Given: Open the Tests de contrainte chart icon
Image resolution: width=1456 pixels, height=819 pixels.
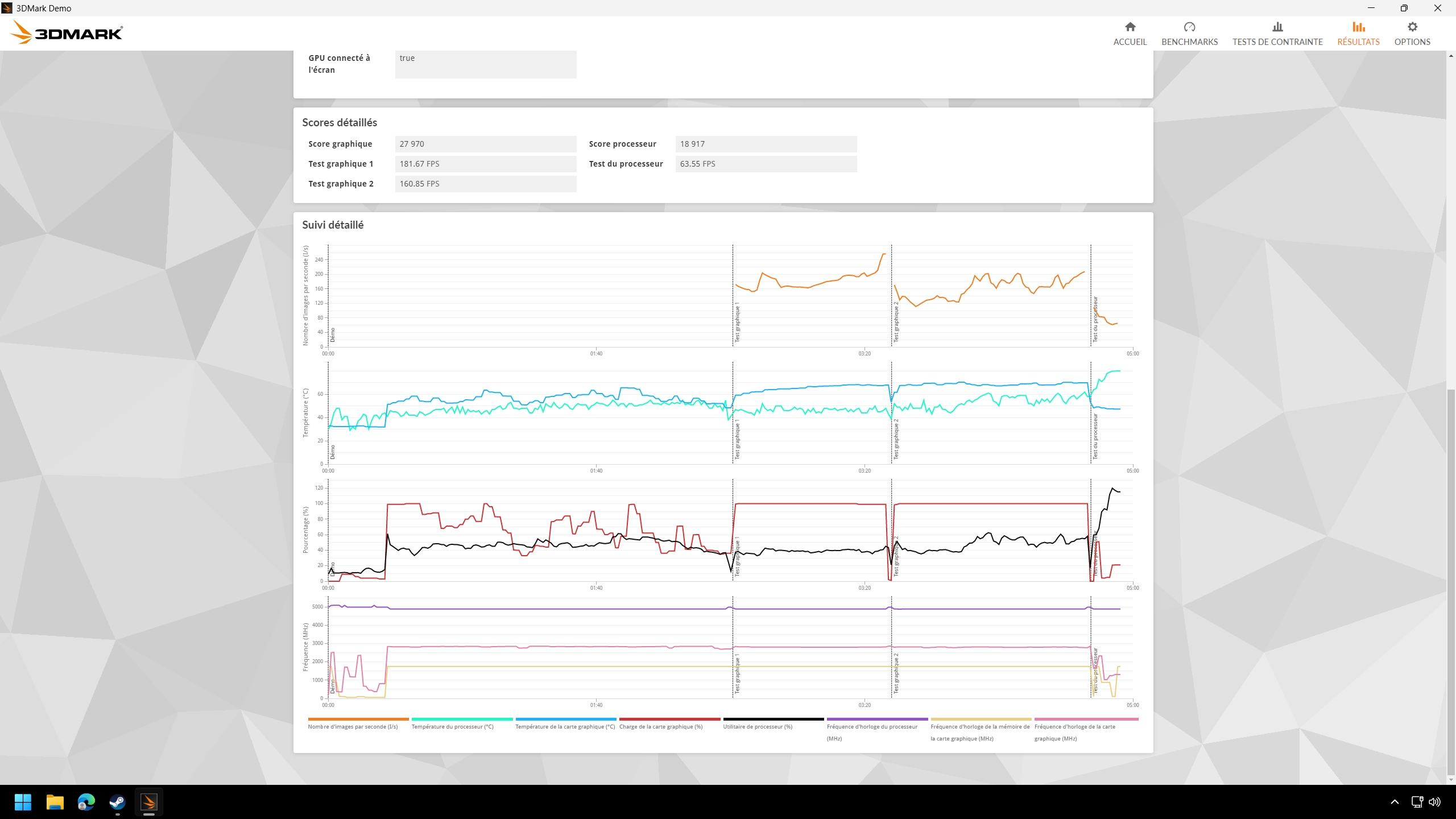Looking at the screenshot, I should pyautogui.click(x=1277, y=27).
